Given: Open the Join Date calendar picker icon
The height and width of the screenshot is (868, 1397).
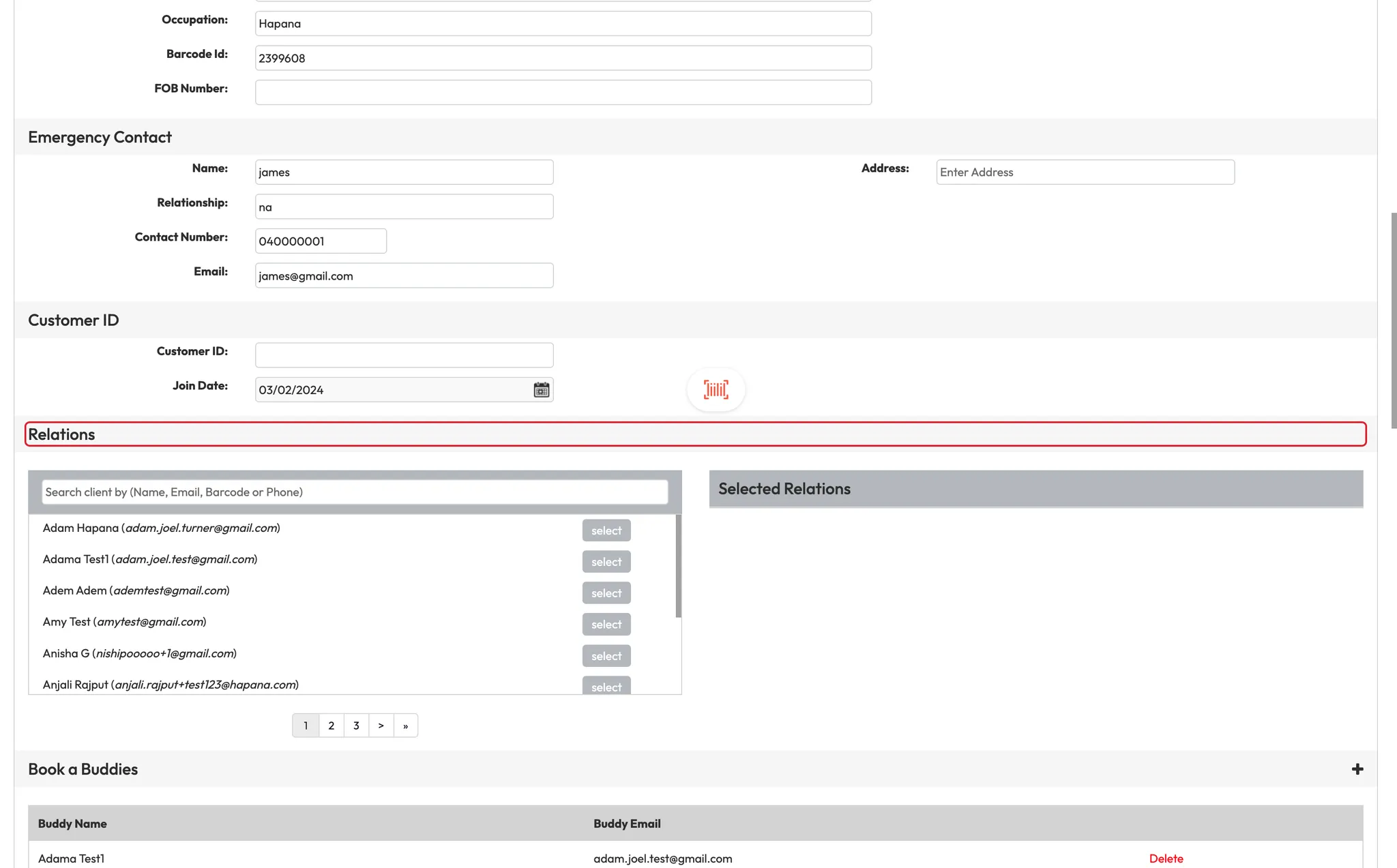Looking at the screenshot, I should [x=541, y=389].
